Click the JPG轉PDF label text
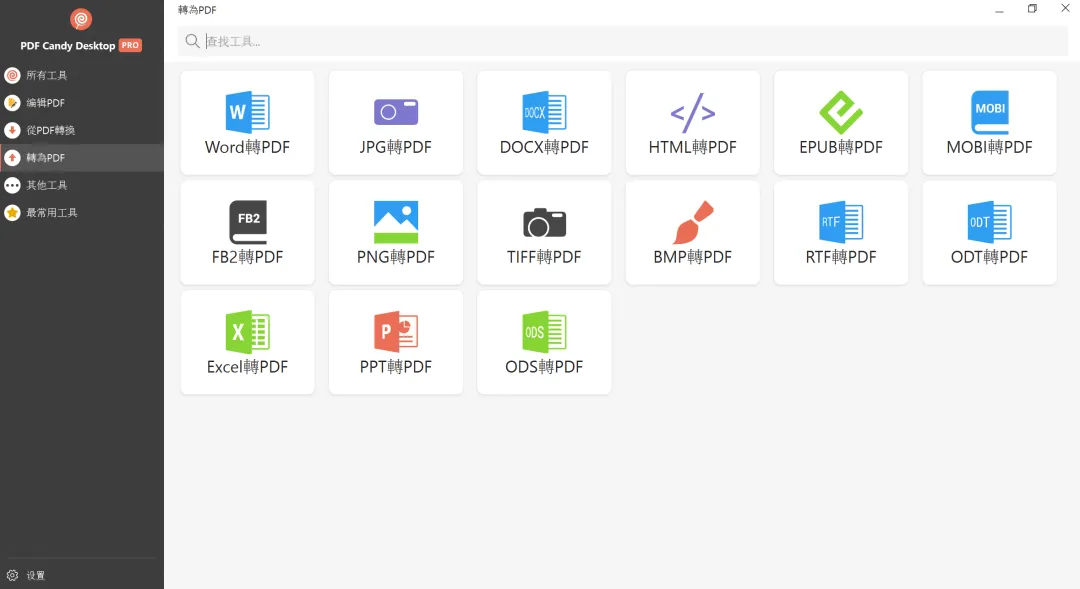Screen dimensions: 1080x589 (x=396, y=147)
